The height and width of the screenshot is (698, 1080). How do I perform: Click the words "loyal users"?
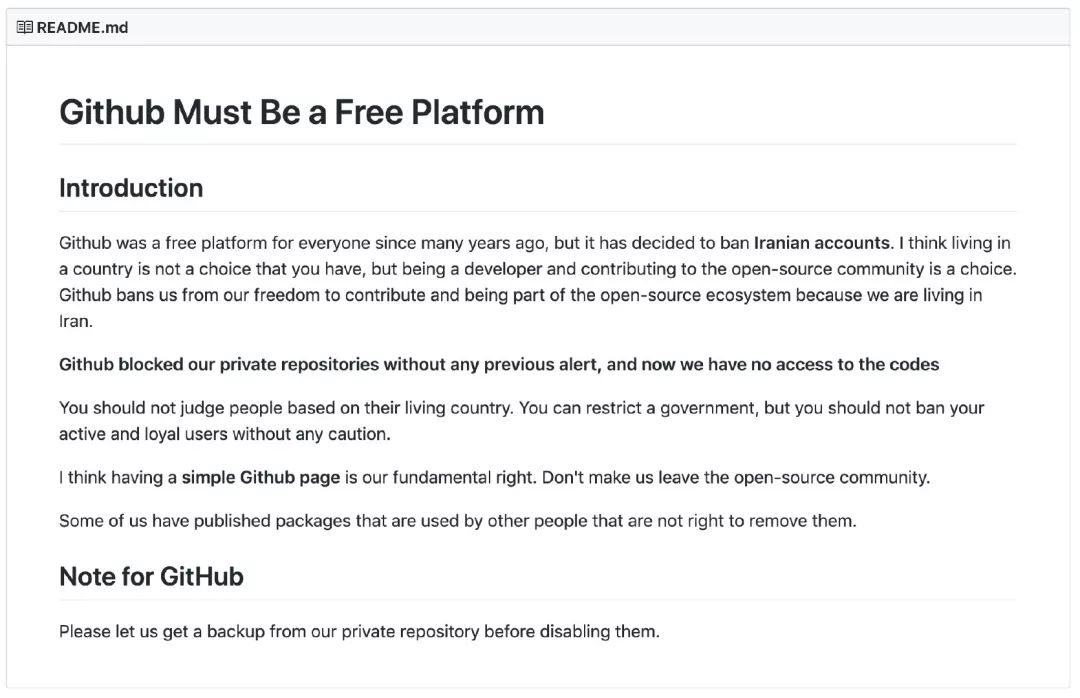182,434
